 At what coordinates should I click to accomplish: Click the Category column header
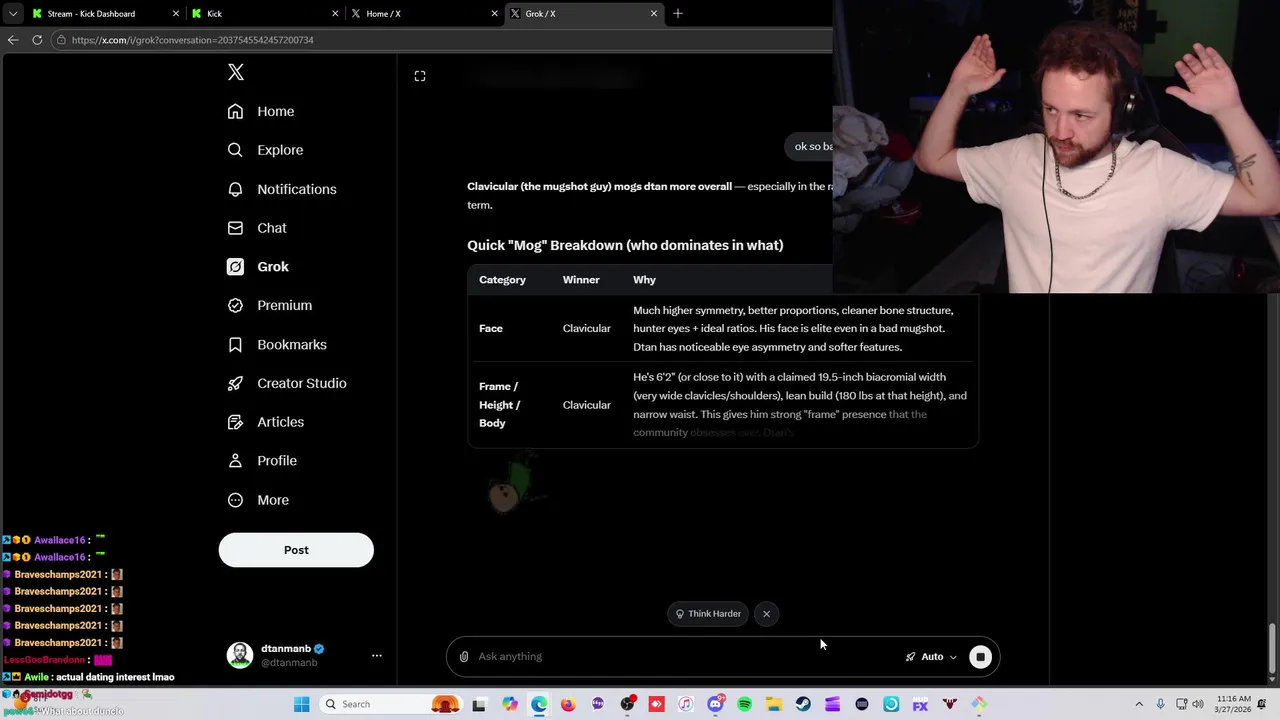[x=502, y=280]
